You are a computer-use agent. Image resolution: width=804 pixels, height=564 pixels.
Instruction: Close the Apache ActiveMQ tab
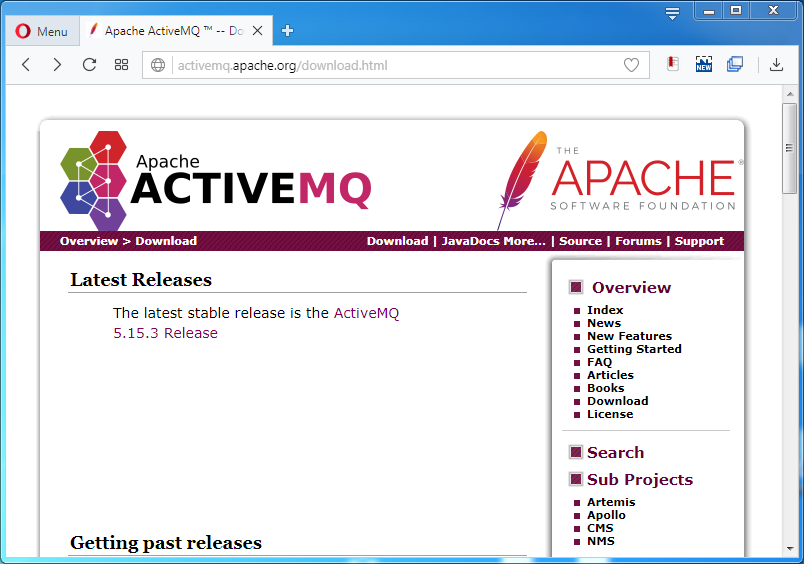coord(258,31)
